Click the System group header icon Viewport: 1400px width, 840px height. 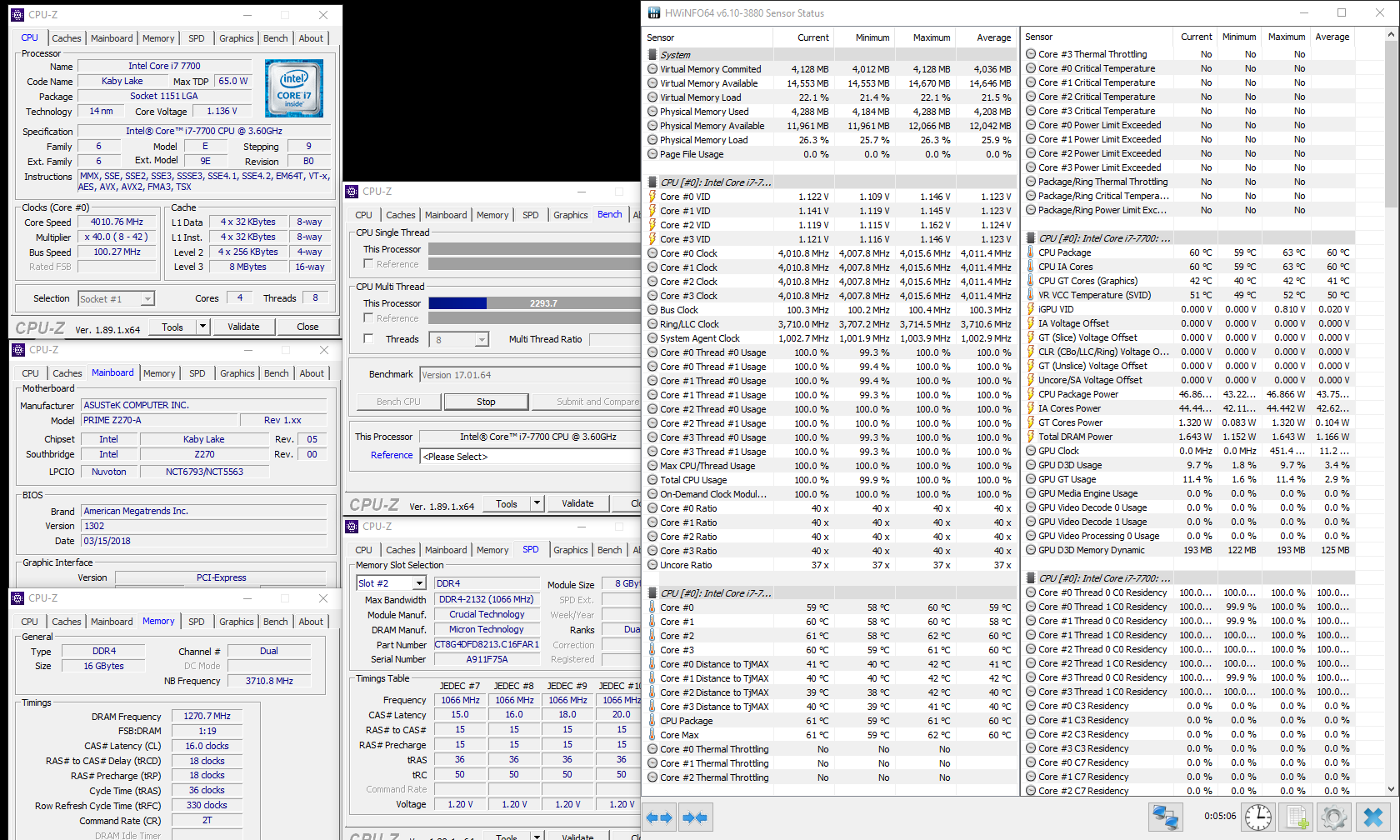[652, 55]
